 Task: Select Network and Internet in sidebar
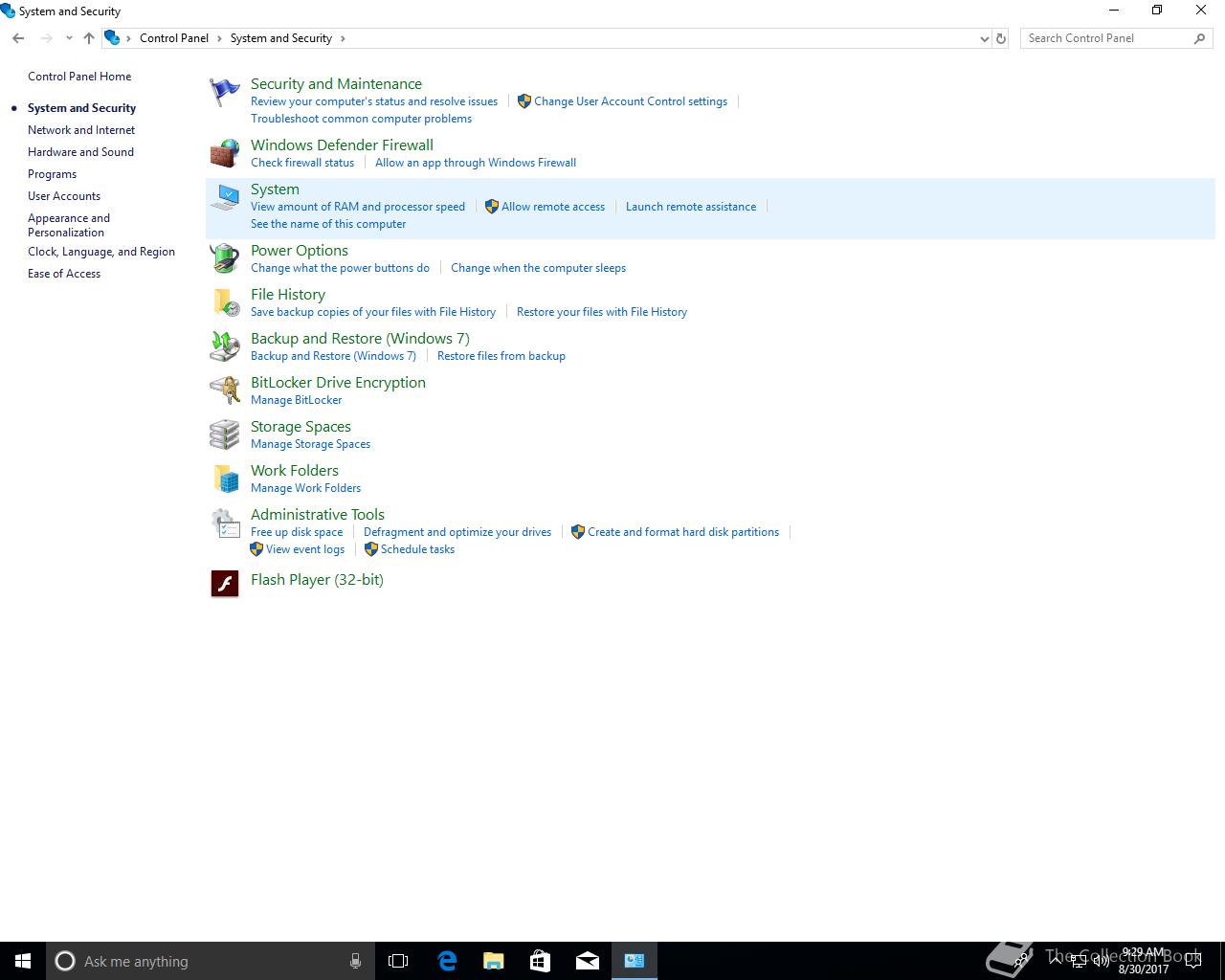[81, 130]
